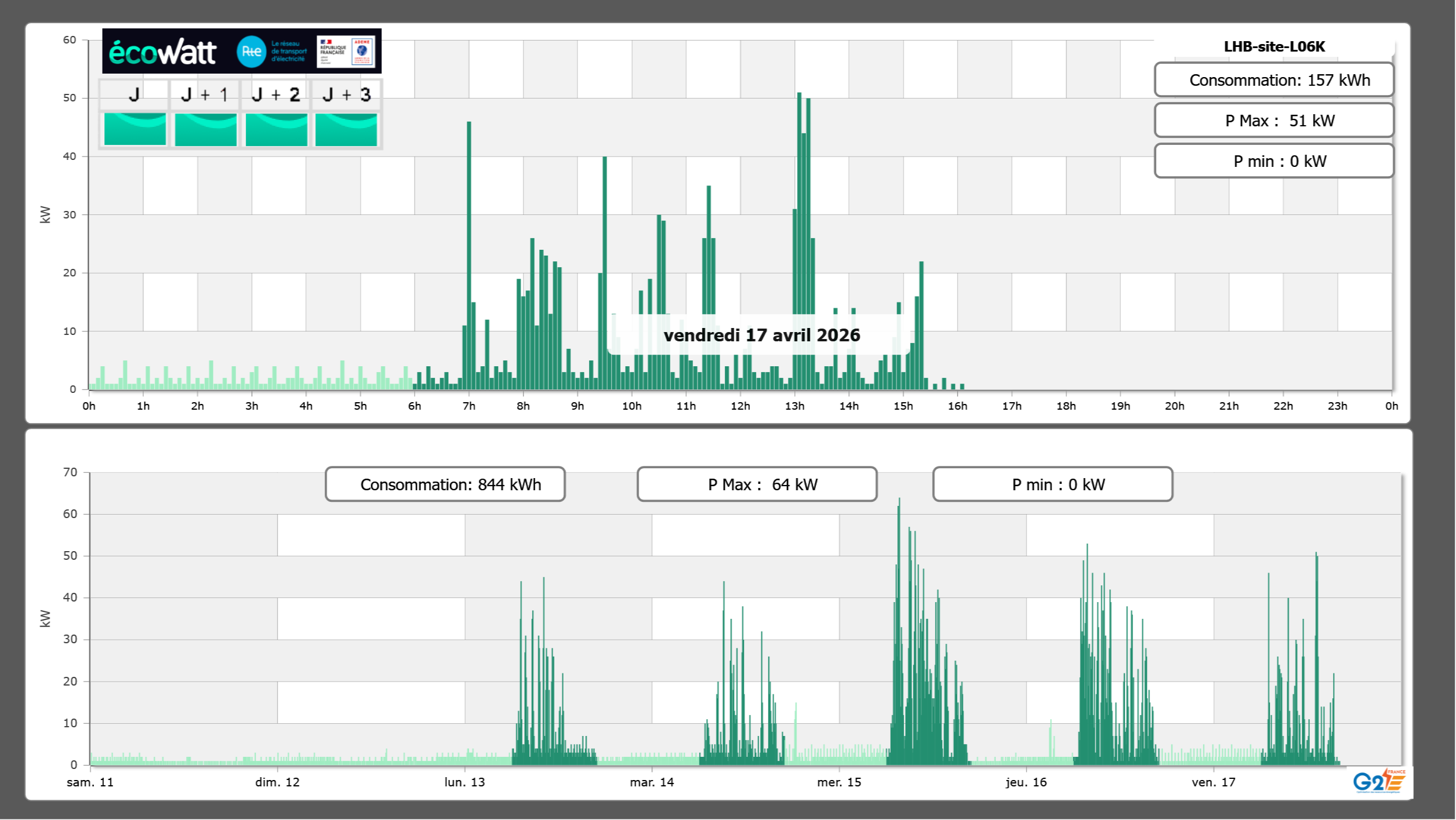Select the J + 3 day tab
Screen dimensions: 1456x820
[x=346, y=95]
